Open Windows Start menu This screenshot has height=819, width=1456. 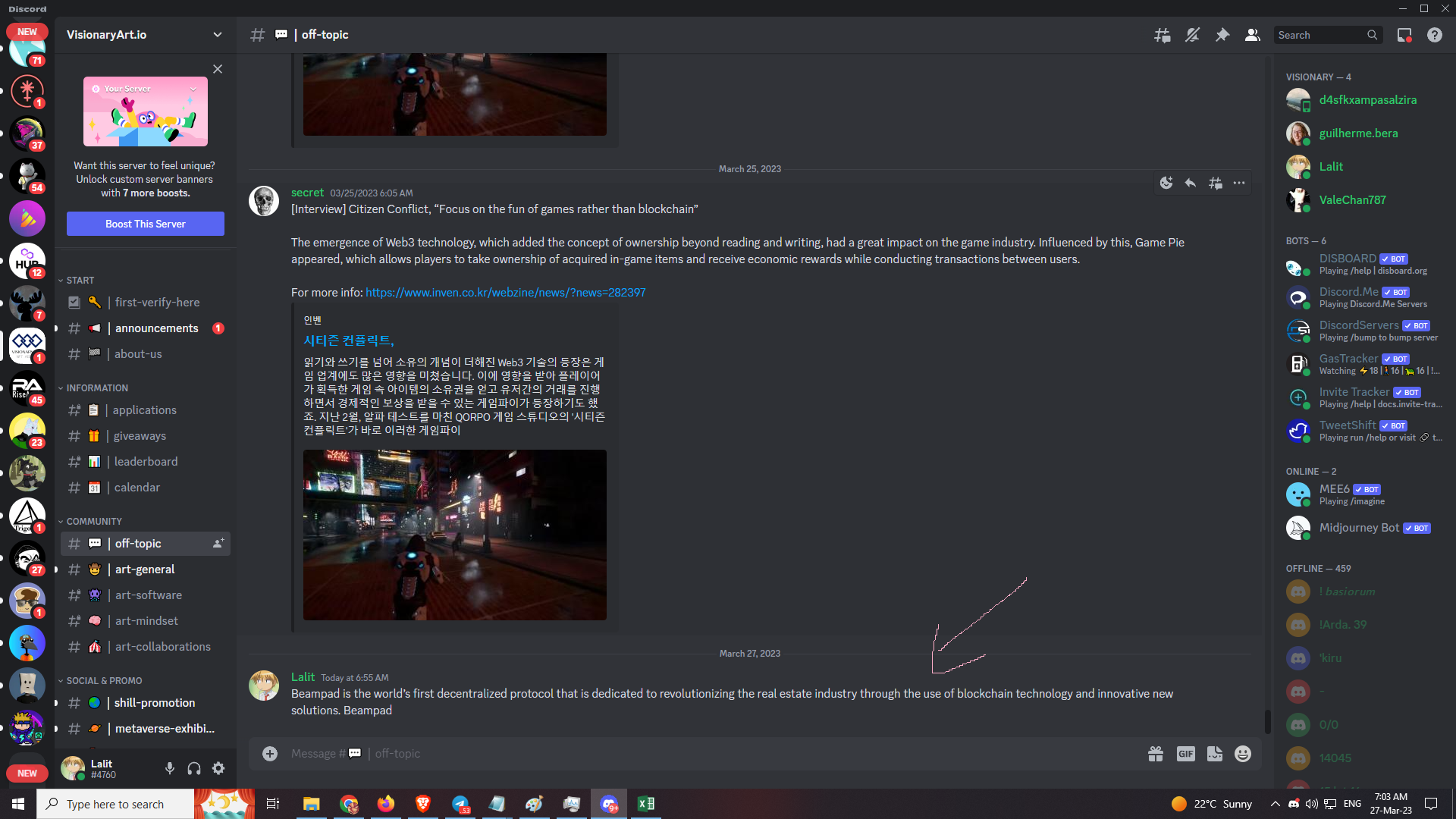pyautogui.click(x=18, y=804)
